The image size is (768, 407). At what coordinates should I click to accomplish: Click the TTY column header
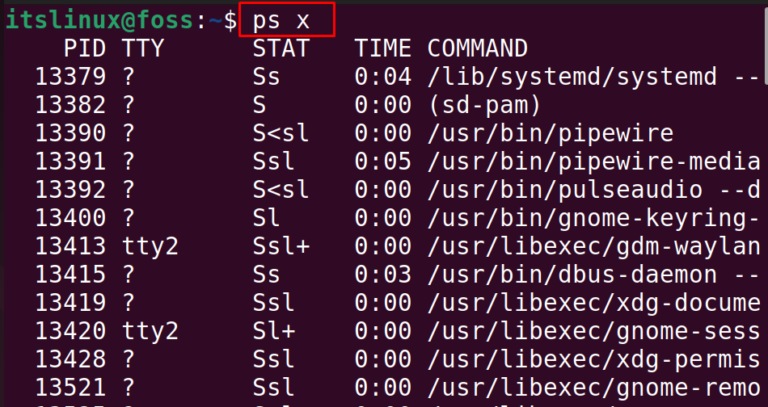point(143,48)
